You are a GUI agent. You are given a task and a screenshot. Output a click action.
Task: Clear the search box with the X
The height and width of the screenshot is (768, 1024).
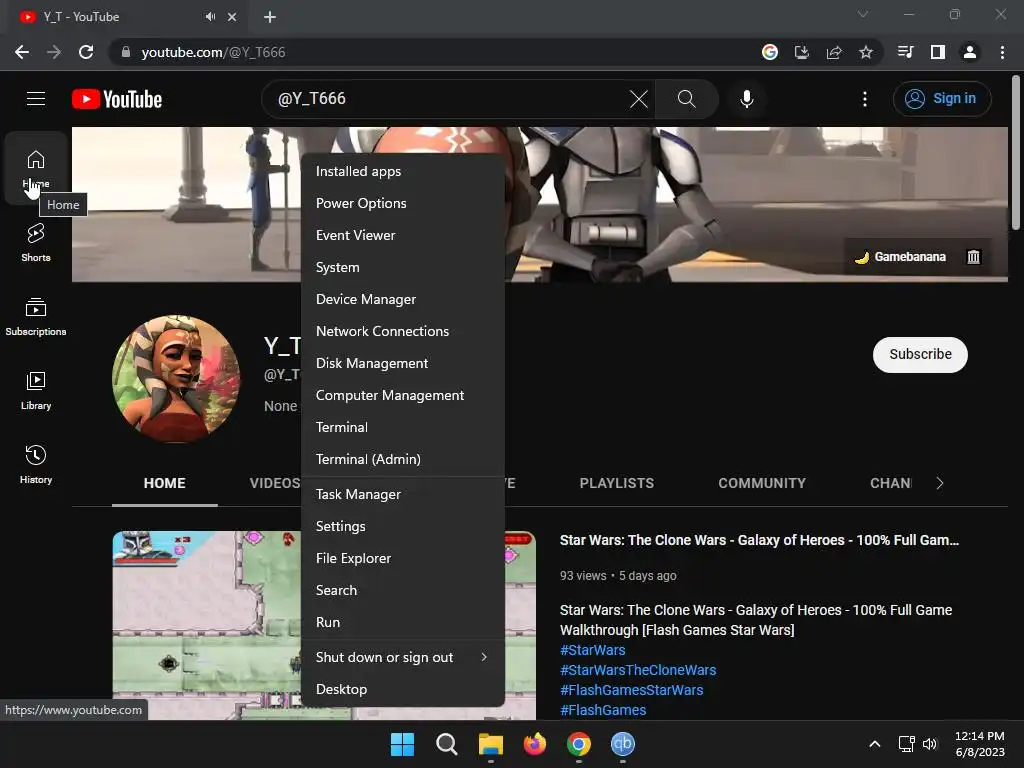pos(638,99)
